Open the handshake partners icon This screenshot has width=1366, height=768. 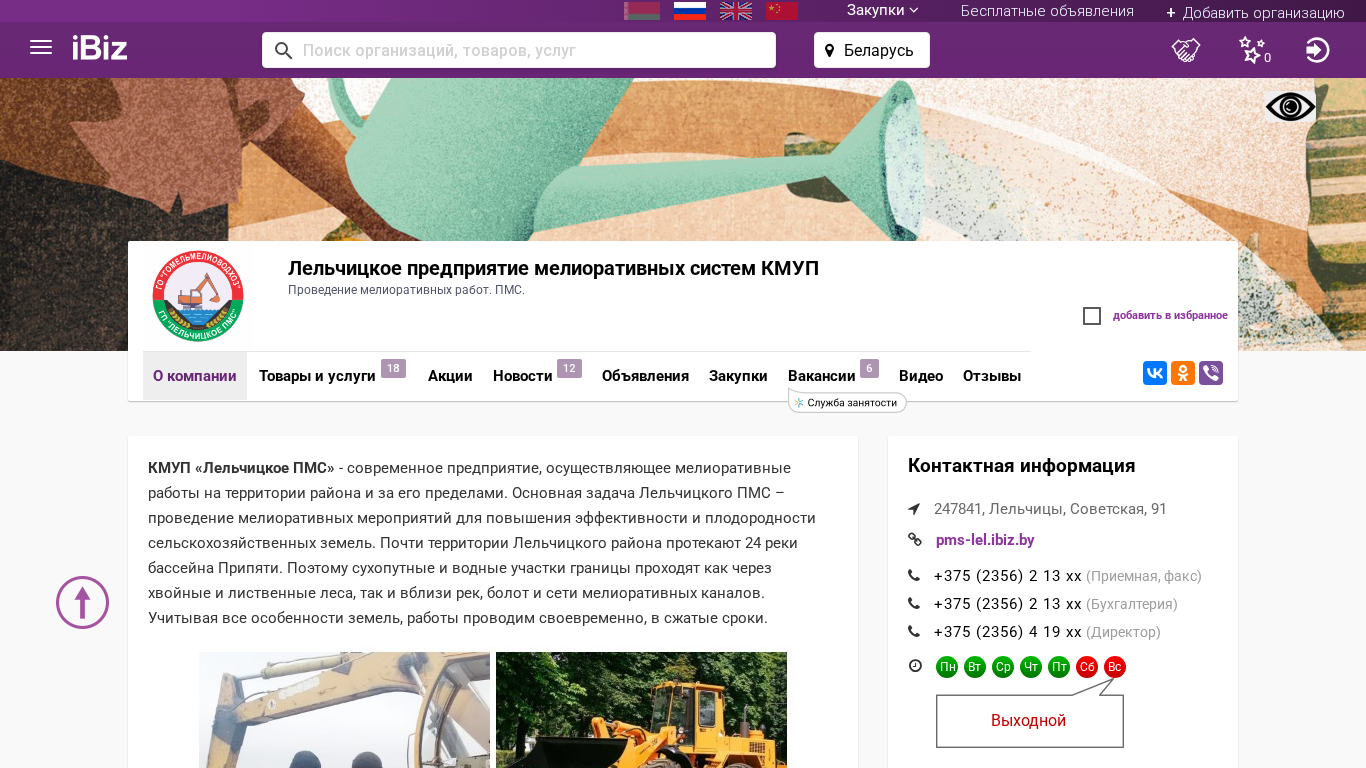click(x=1186, y=50)
